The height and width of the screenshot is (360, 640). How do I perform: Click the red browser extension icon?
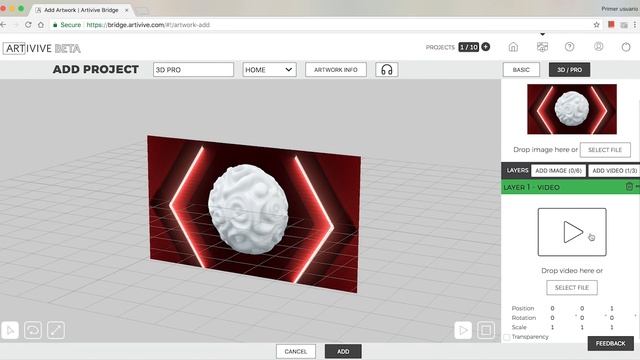pyautogui.click(x=611, y=24)
